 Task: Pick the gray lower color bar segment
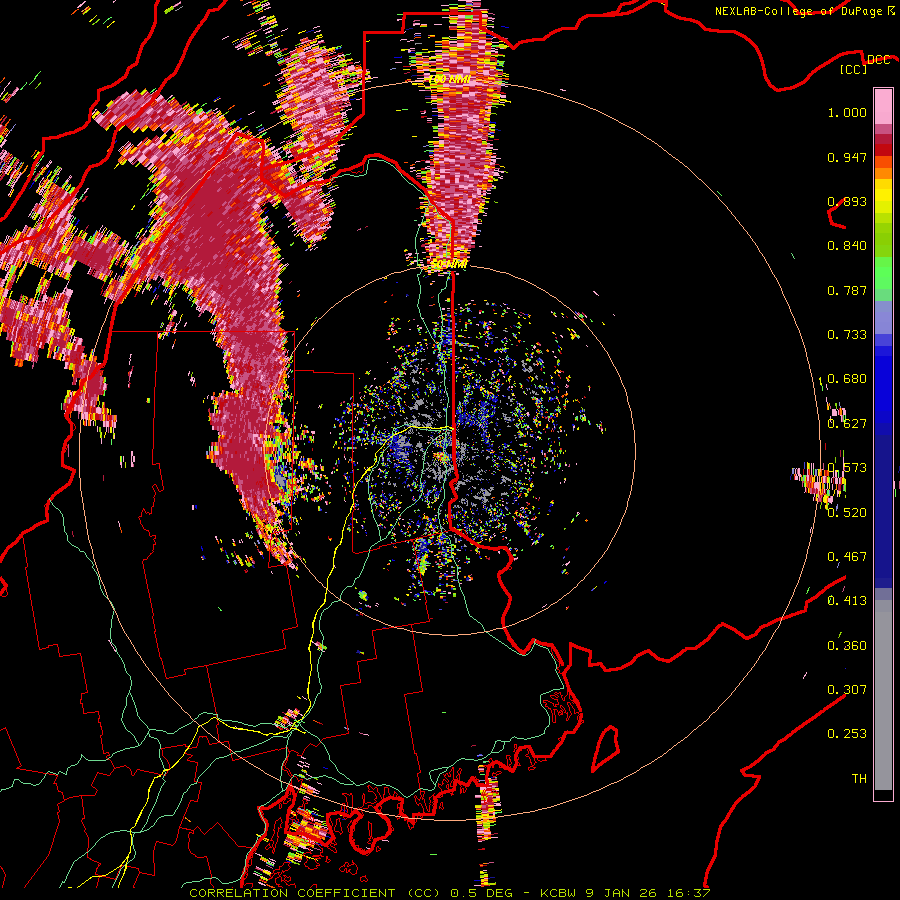(883, 695)
